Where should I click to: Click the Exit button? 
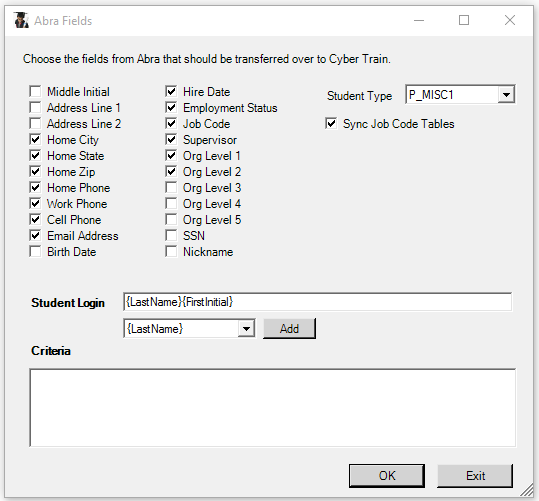(x=475, y=476)
